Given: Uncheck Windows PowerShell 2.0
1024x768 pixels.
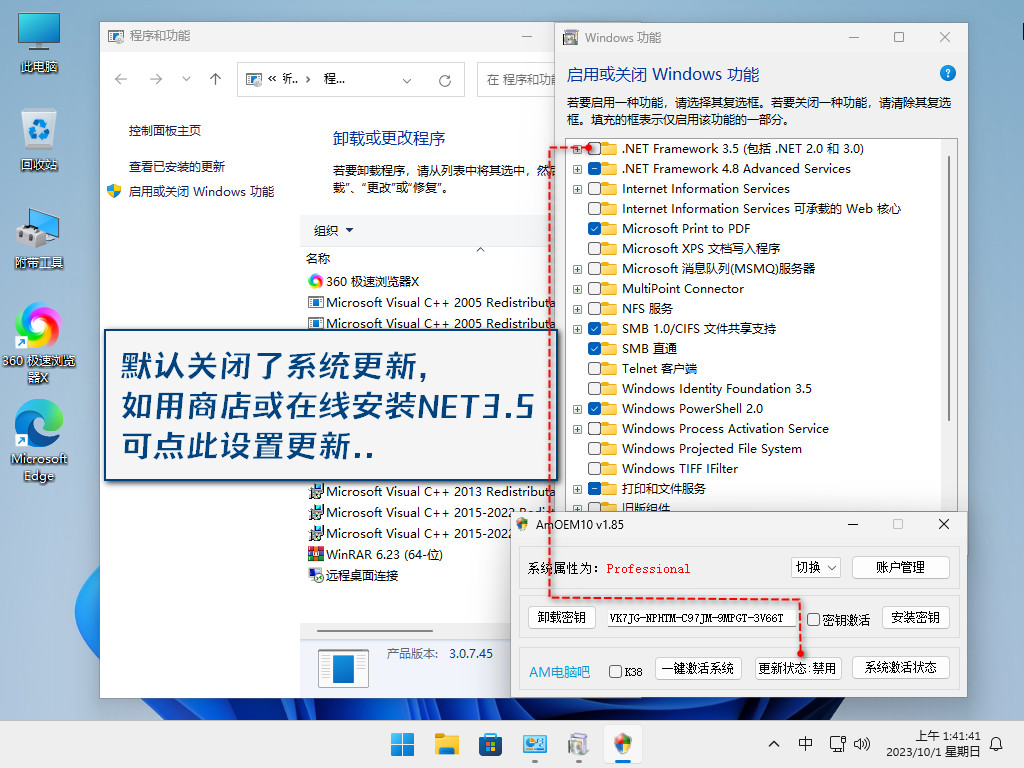Looking at the screenshot, I should coord(594,409).
